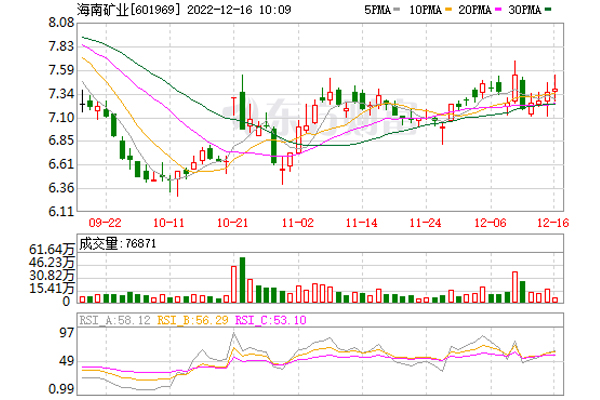Select the 12-06 date marker
This screenshot has width=600, height=400.
(x=489, y=223)
